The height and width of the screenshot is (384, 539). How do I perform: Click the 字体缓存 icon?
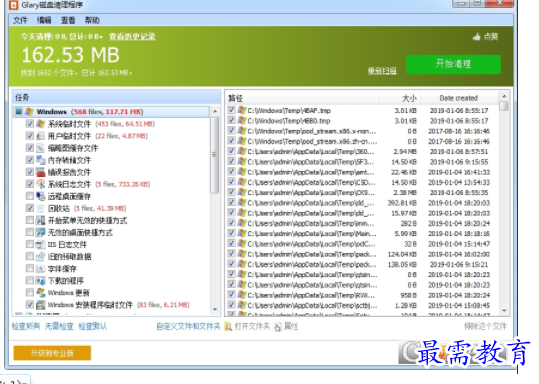point(41,268)
